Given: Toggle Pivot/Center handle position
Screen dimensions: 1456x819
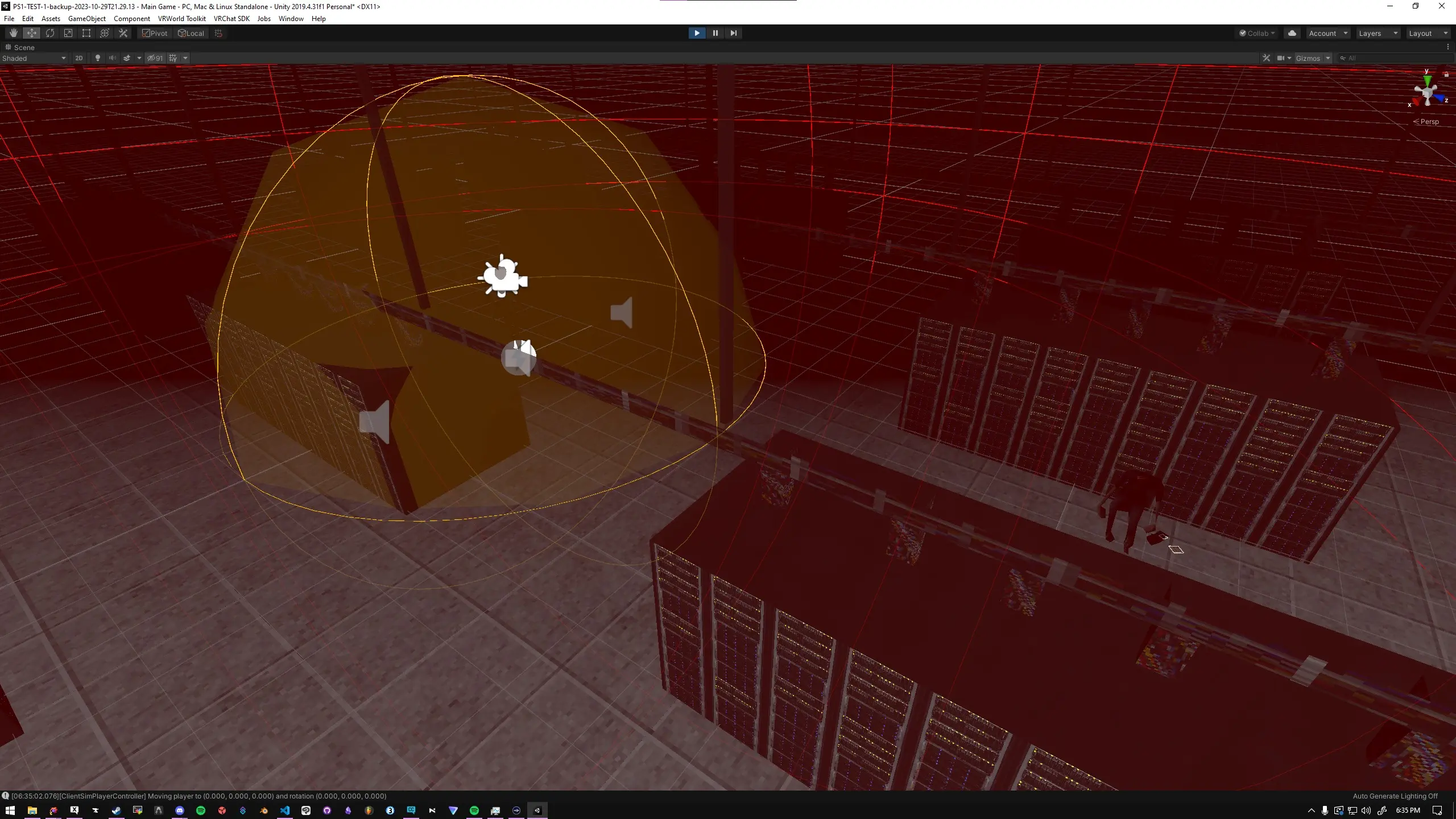Looking at the screenshot, I should (155, 33).
